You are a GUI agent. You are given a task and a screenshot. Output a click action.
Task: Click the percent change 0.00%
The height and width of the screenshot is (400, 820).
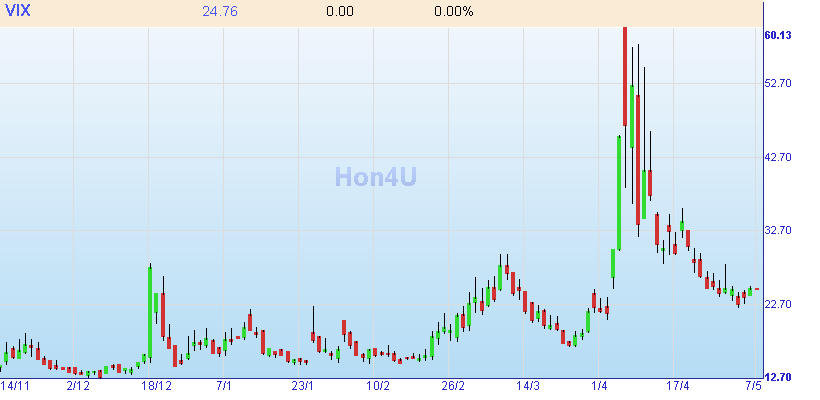click(453, 12)
